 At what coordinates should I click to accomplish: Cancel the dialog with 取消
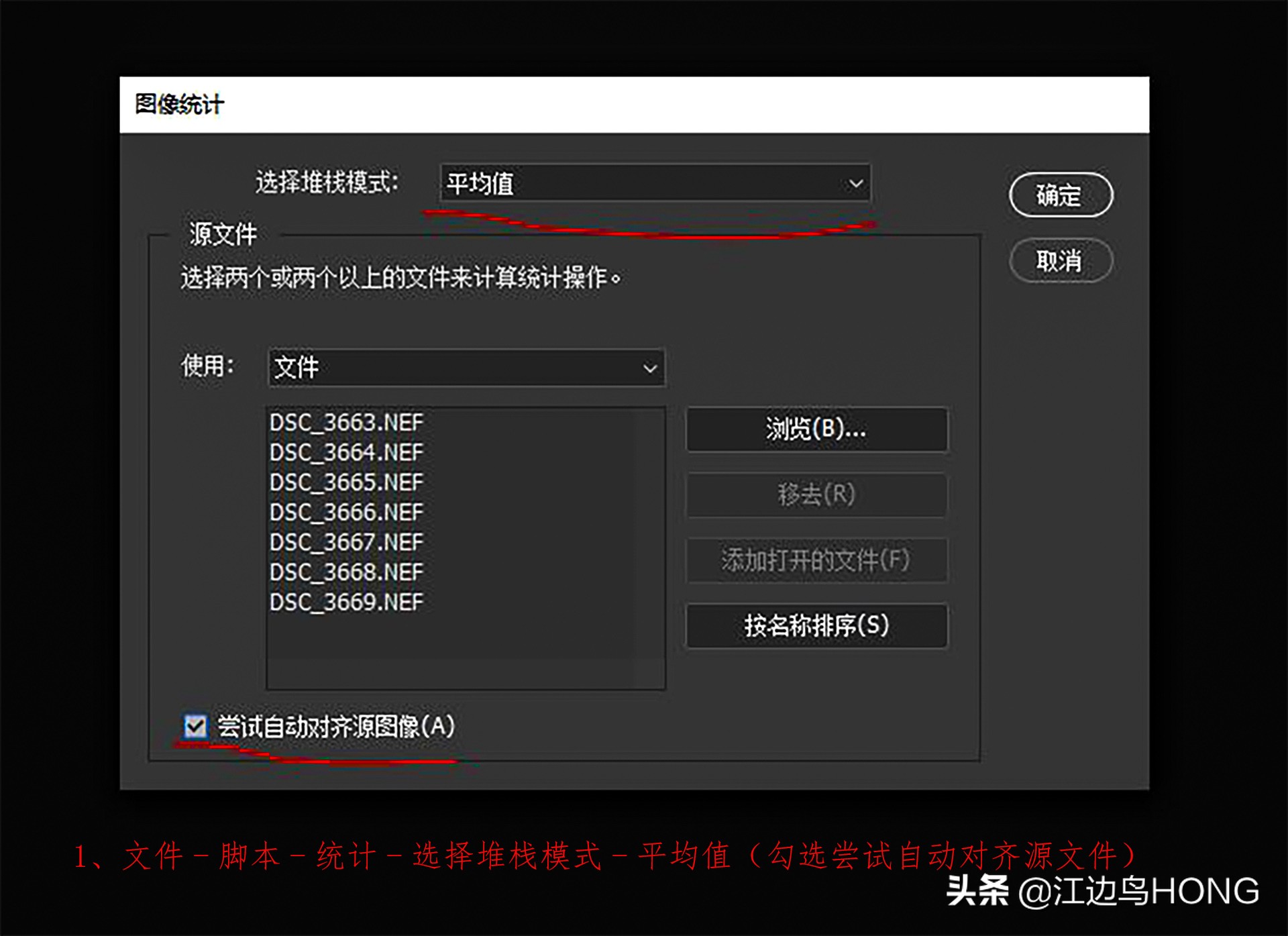(1060, 261)
